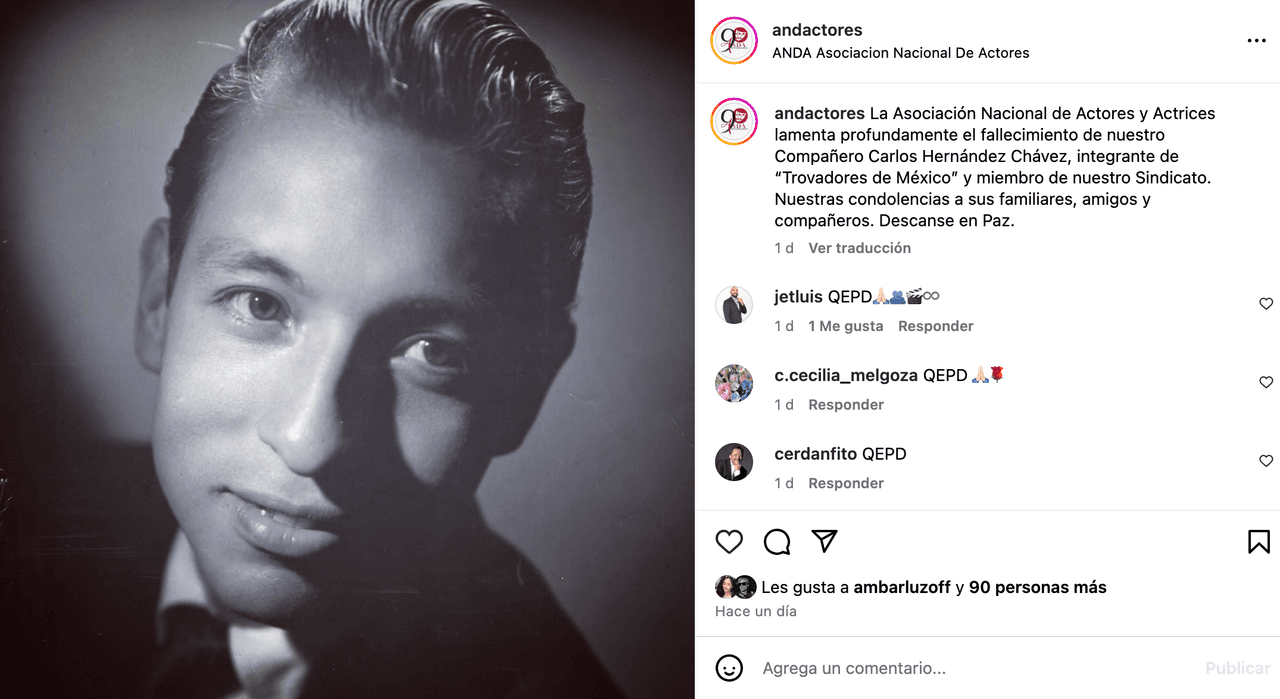Like cerdanfito's comment heart

point(1266,461)
